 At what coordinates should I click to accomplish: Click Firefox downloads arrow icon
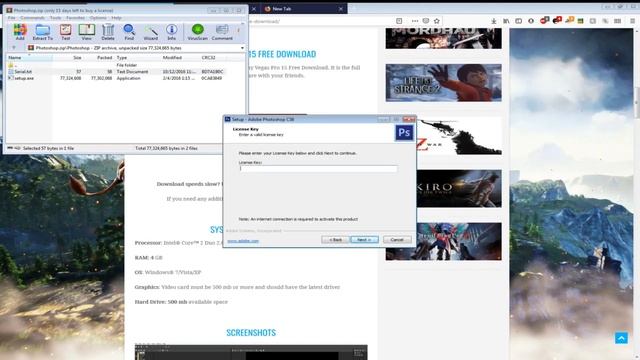493,21
